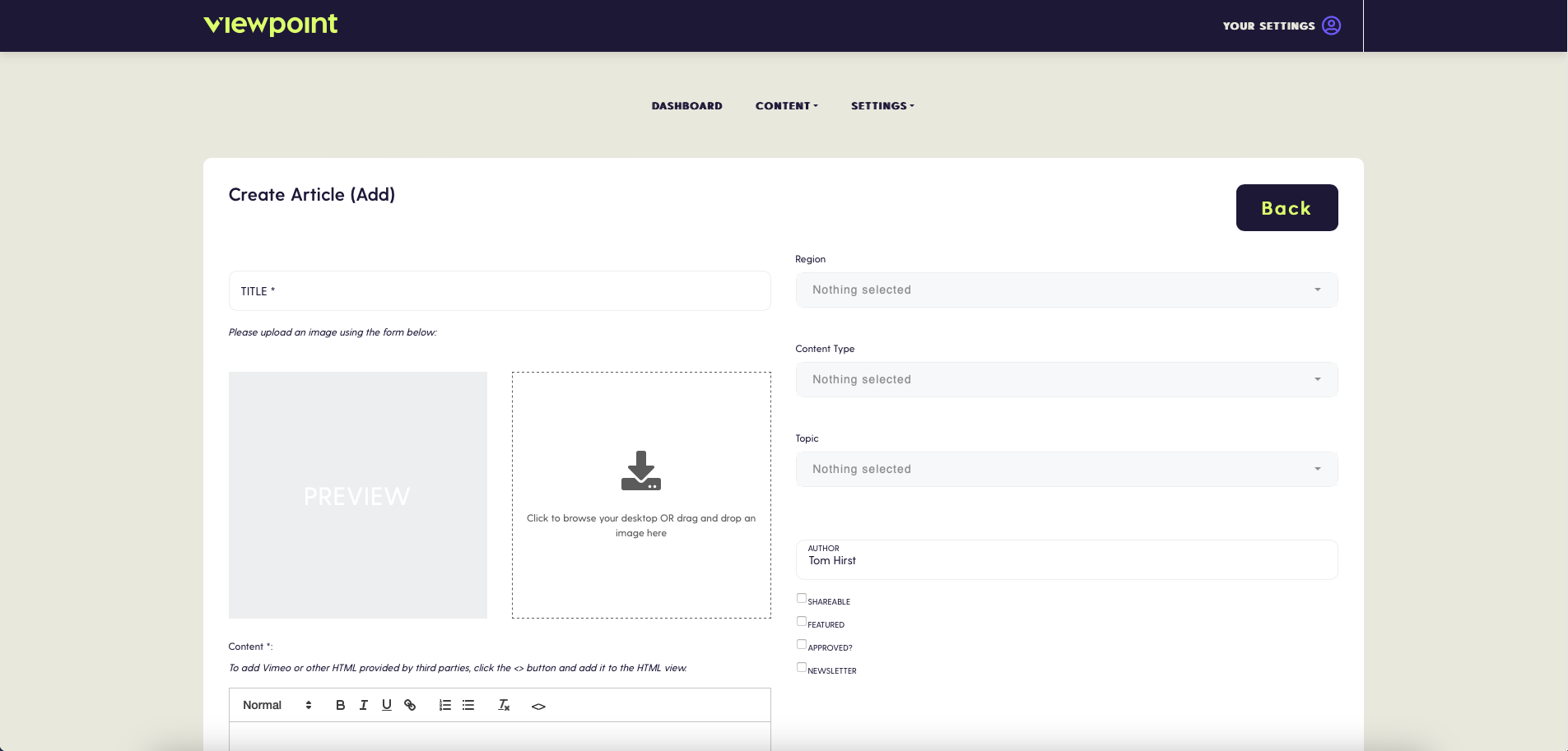
Task: Open the Region dropdown
Action: click(1067, 290)
